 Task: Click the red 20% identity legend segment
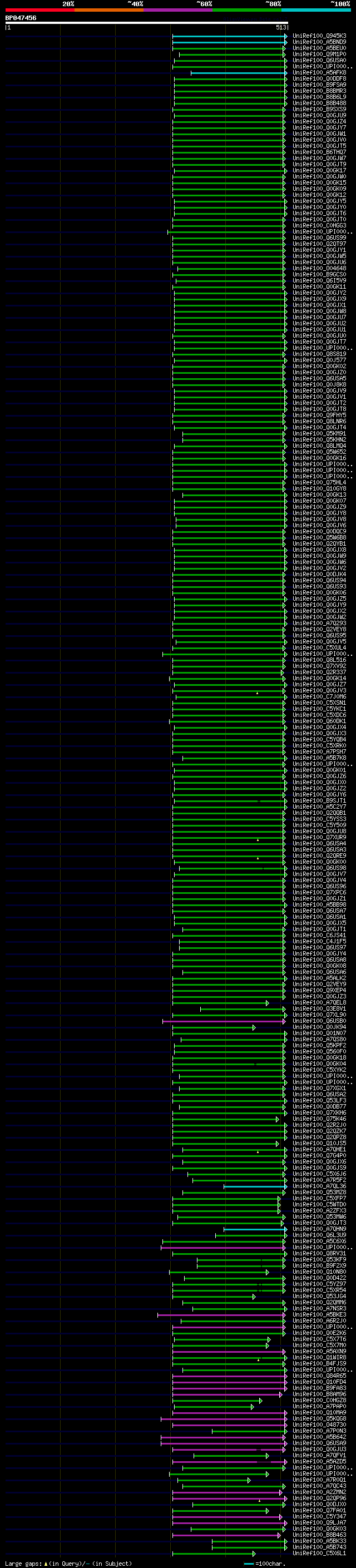40,10
